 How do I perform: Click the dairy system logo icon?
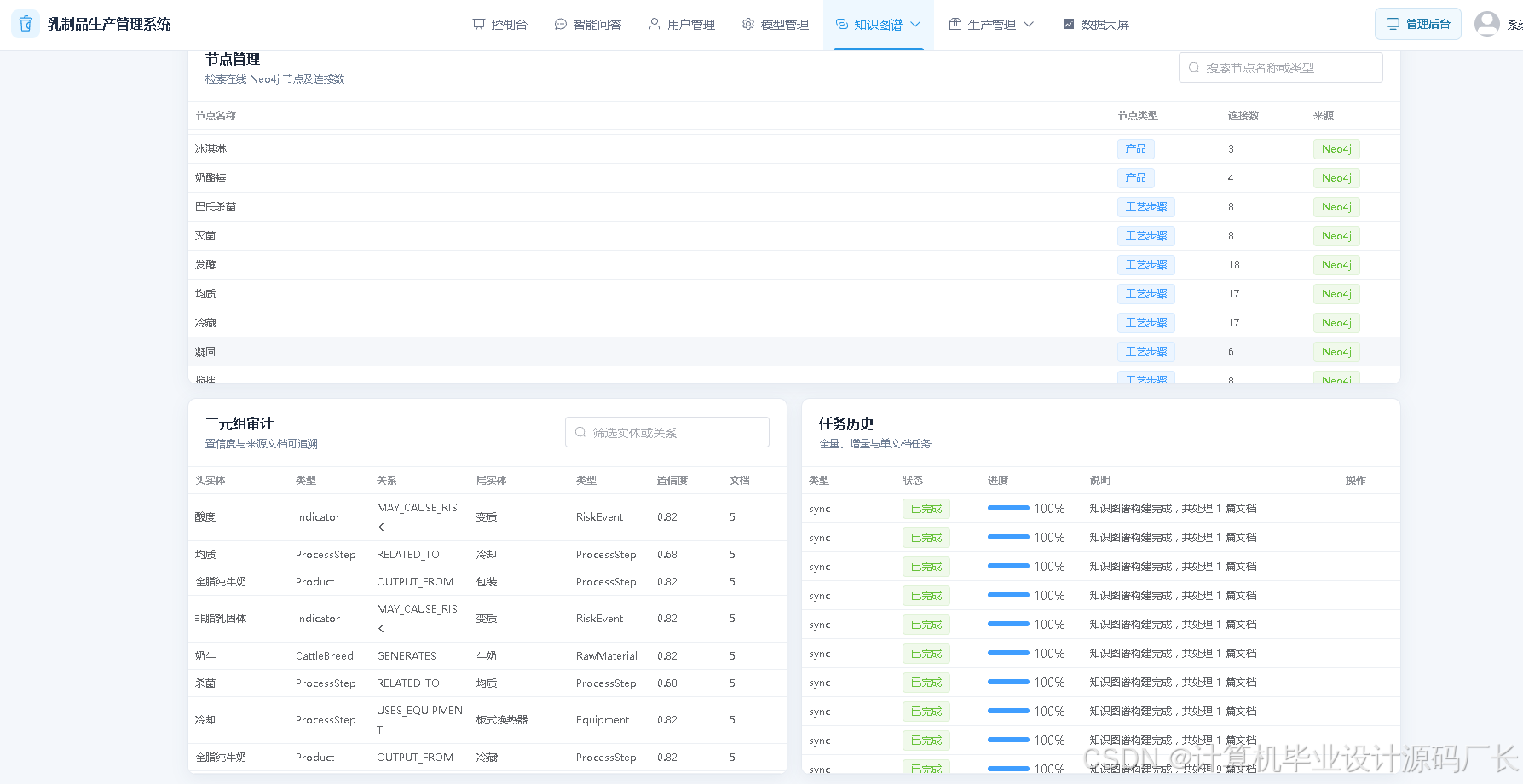[25, 24]
